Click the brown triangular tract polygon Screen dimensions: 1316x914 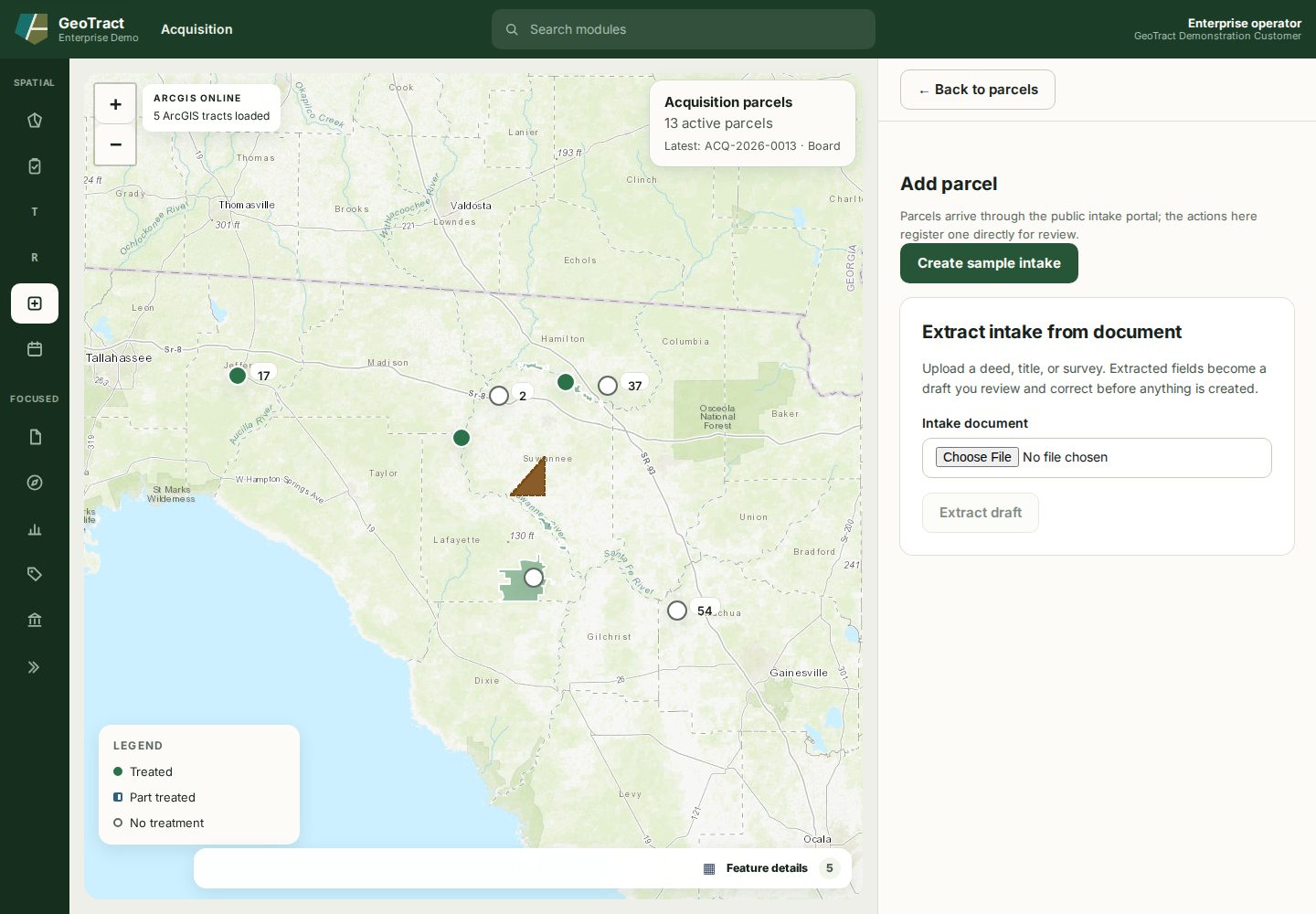(534, 482)
